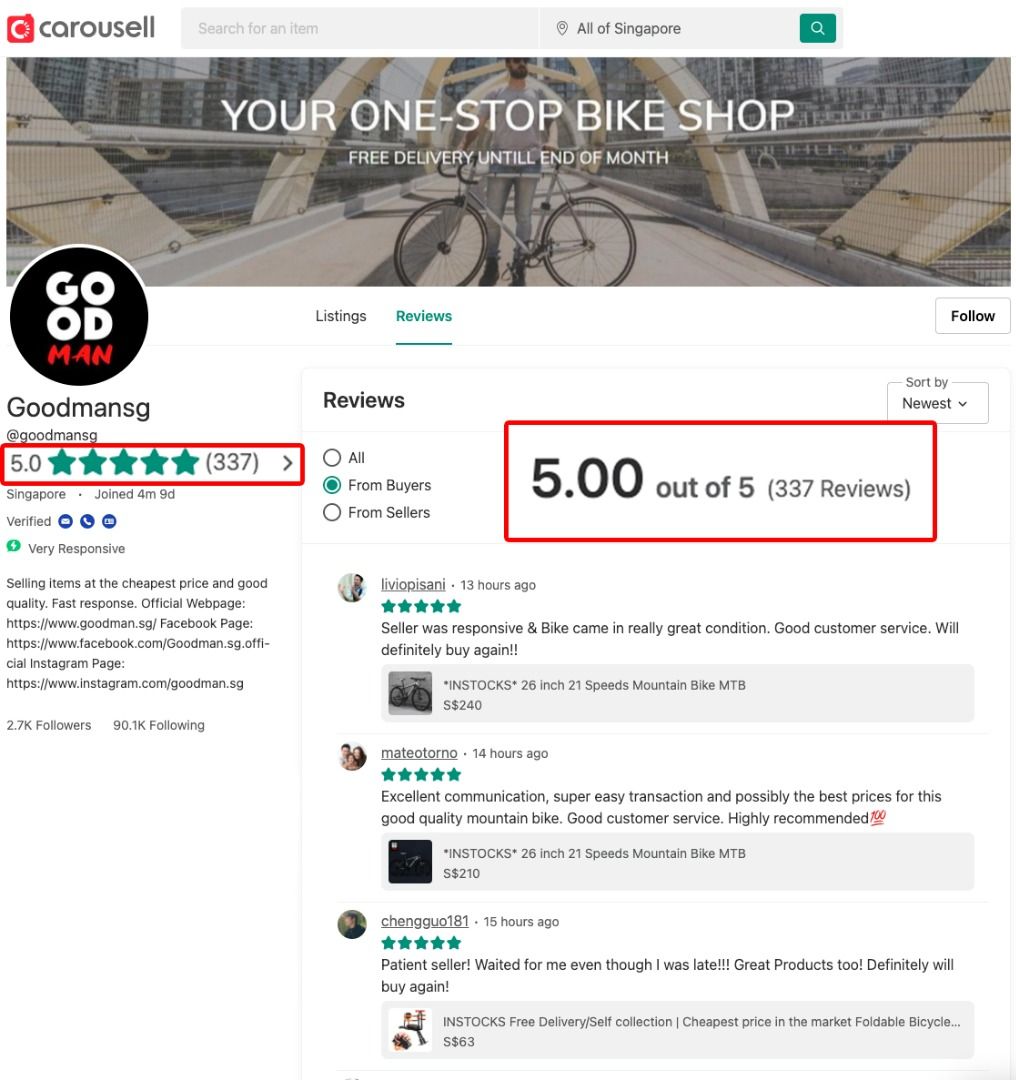Click the Search for an item field
Viewport: 1016px width, 1080px height.
pos(360,28)
